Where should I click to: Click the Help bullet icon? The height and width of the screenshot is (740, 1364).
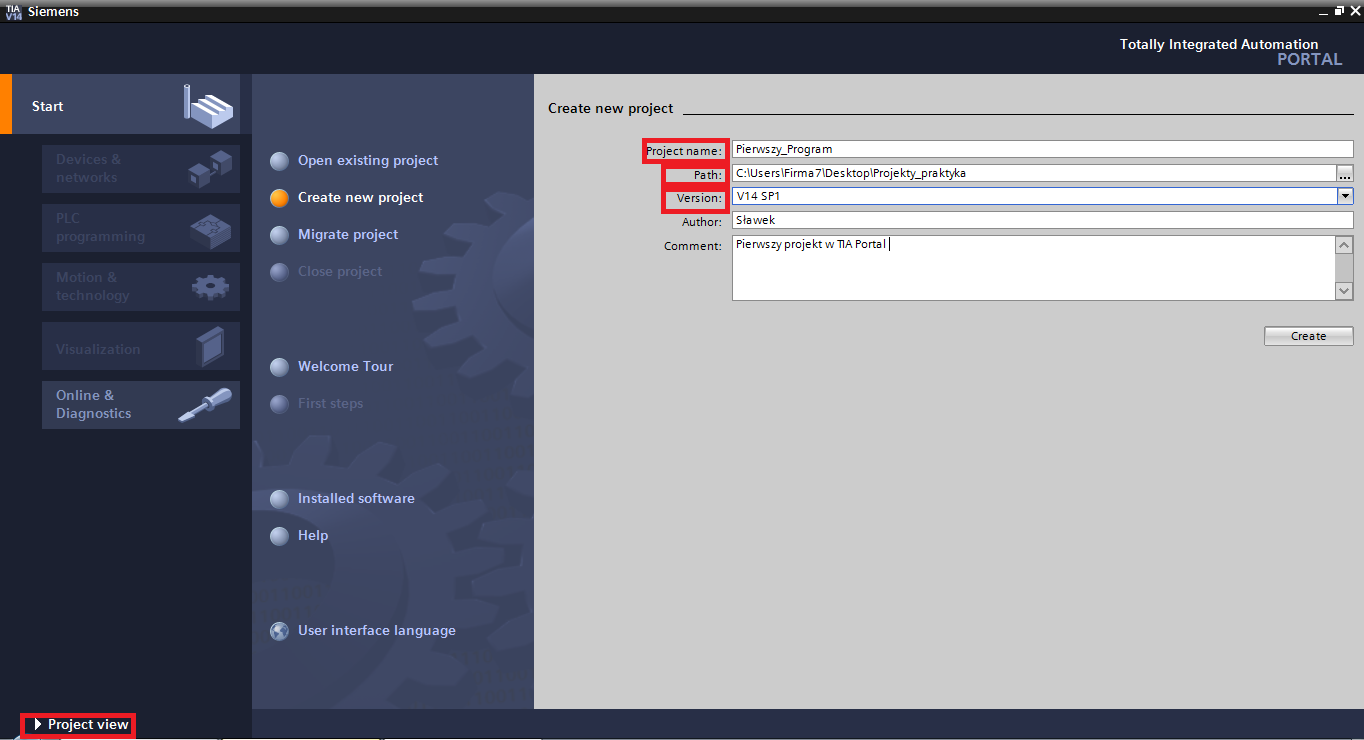tap(280, 536)
